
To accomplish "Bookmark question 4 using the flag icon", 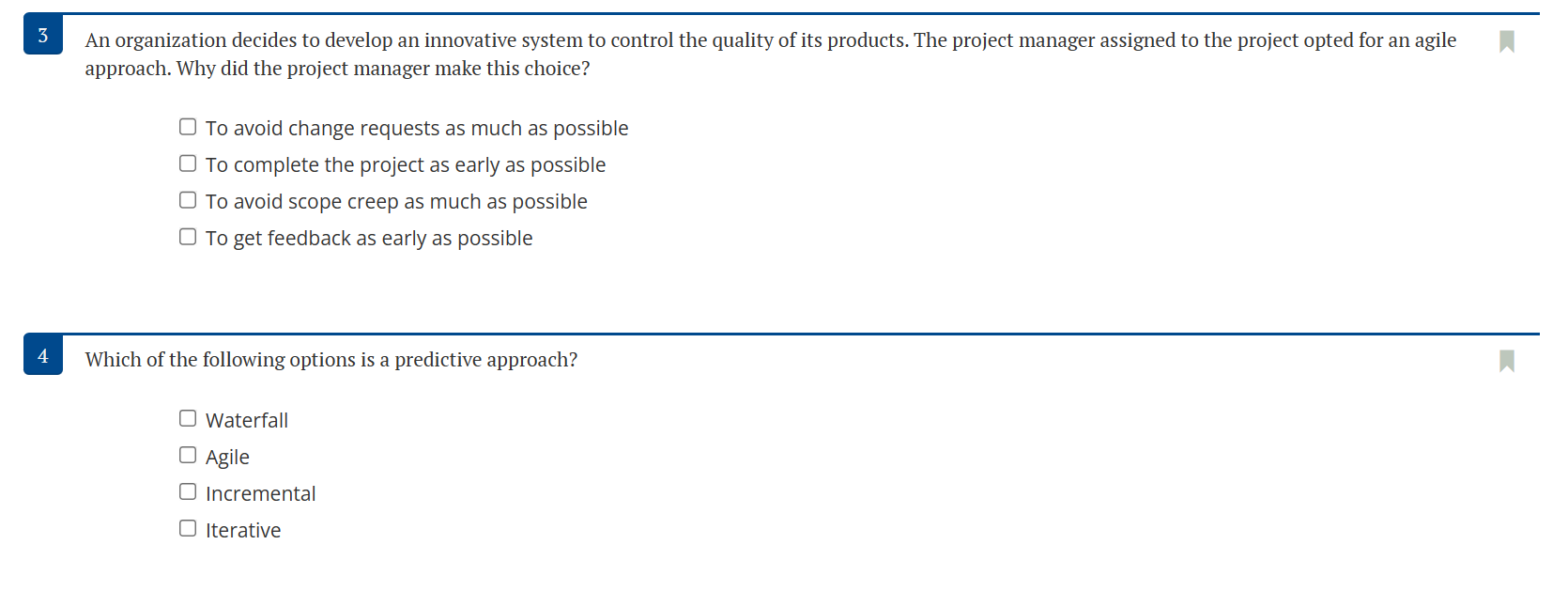I will (x=1507, y=361).
